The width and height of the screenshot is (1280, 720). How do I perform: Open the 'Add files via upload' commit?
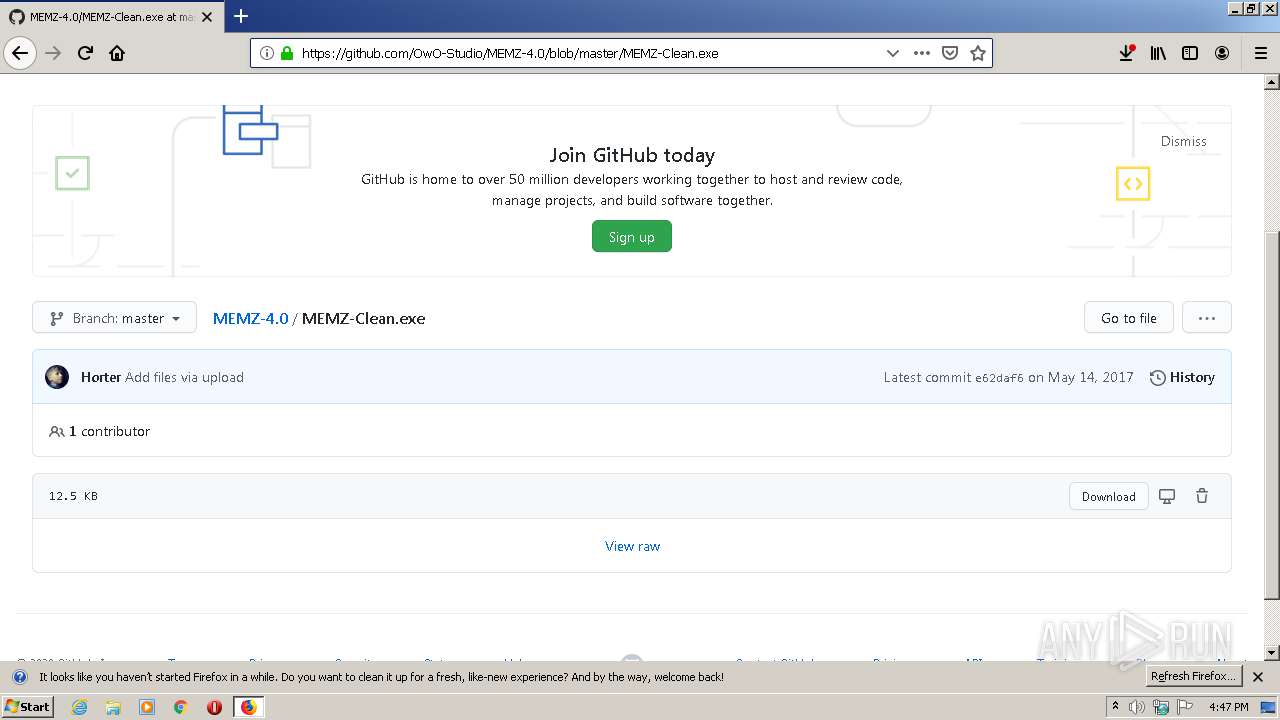click(185, 377)
